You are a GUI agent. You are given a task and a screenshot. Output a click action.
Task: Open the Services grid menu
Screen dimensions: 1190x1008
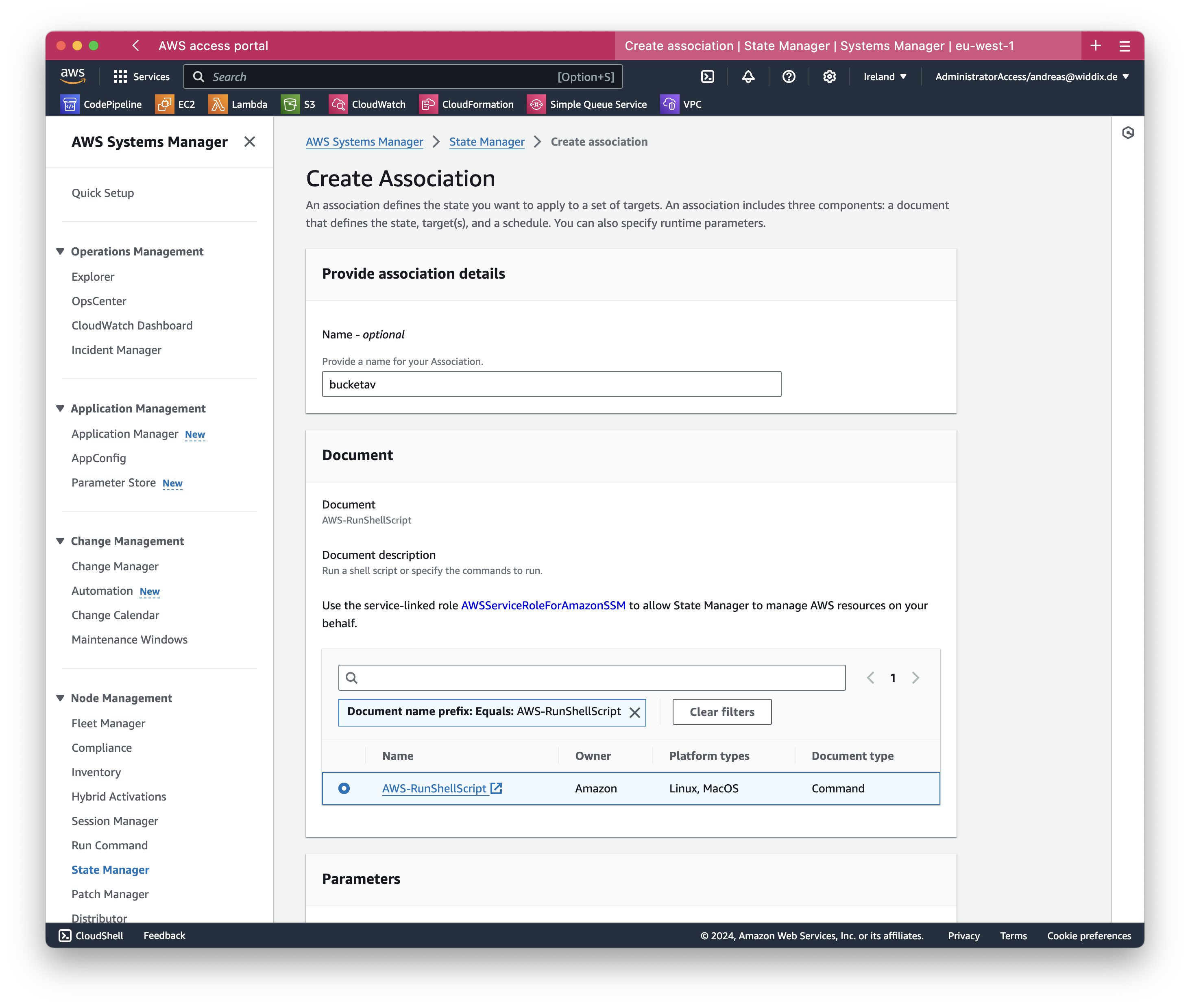pos(141,76)
